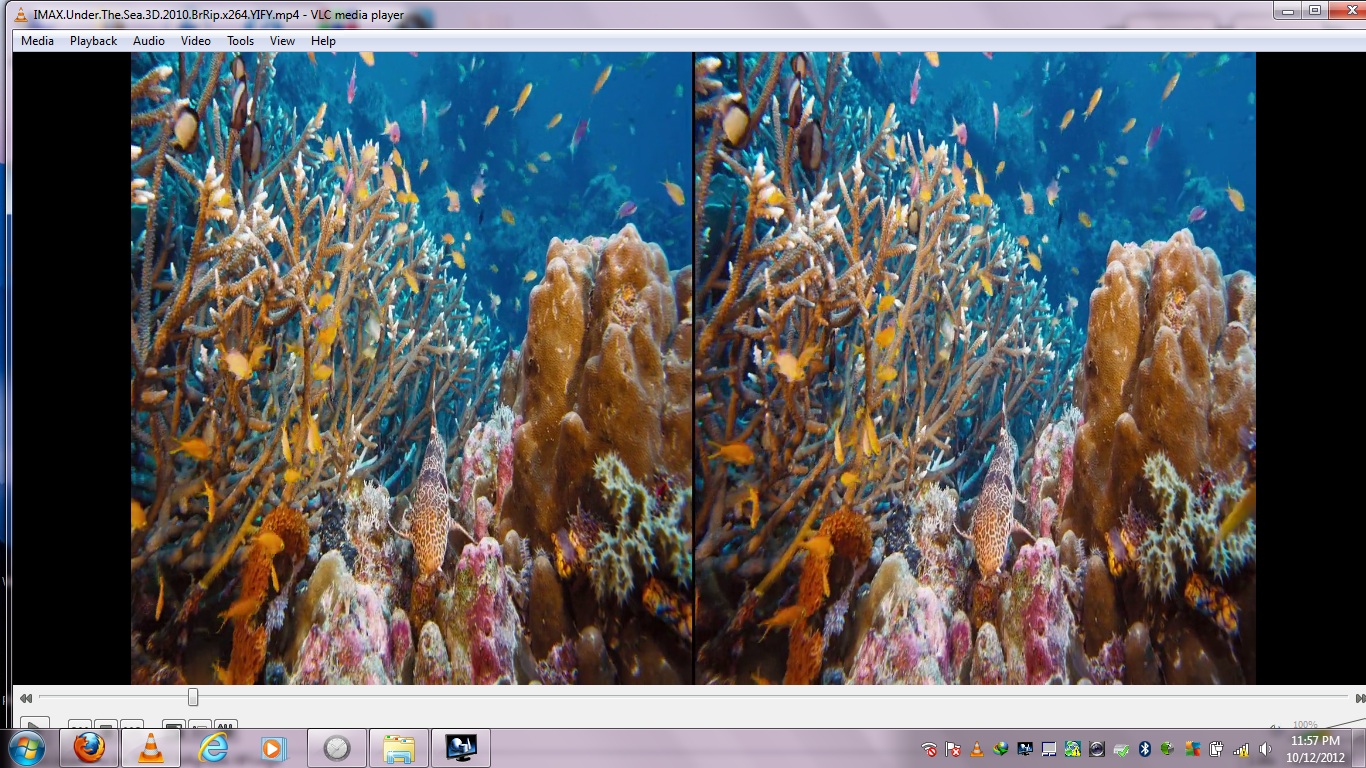Click the AVG antivirus tray icon
1366x768 pixels.
1192,749
